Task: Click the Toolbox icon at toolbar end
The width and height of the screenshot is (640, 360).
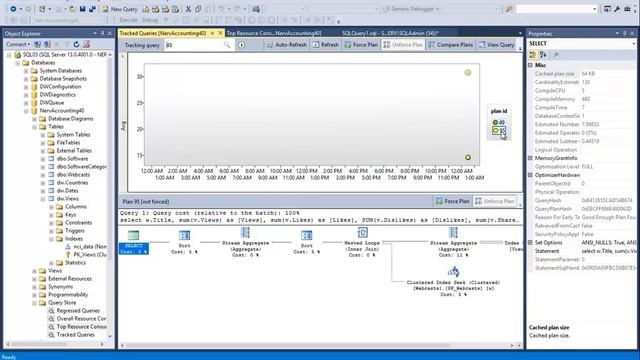Action: pos(627,9)
